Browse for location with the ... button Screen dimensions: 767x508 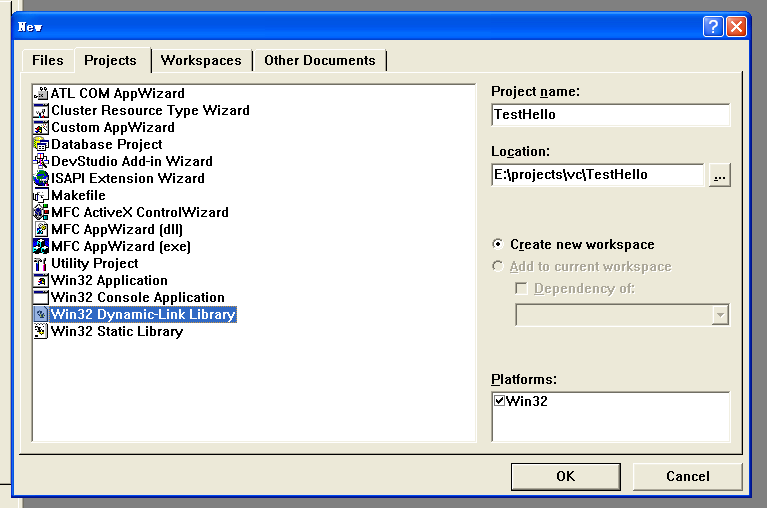pos(720,175)
